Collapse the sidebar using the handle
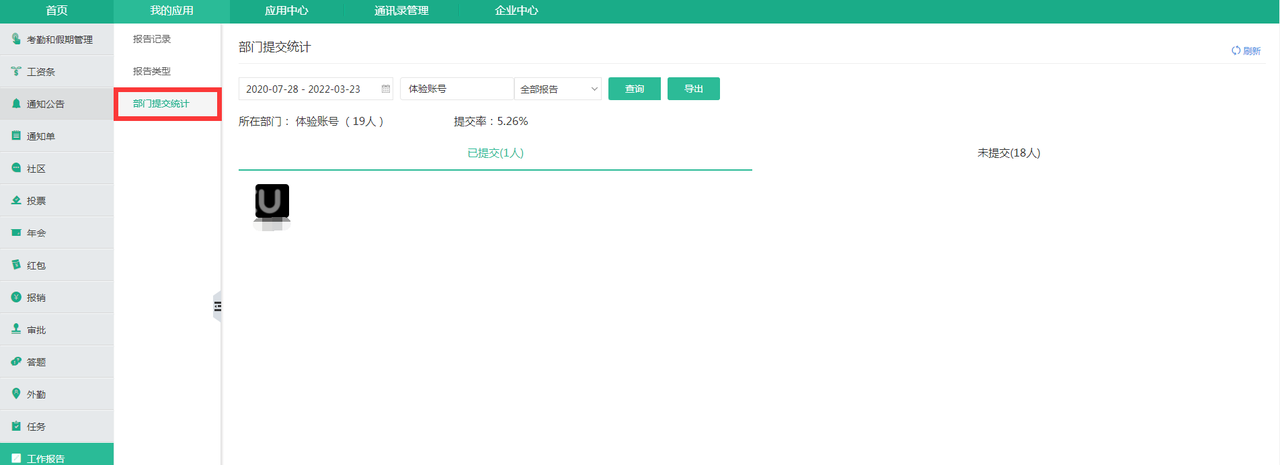The height and width of the screenshot is (465, 1280). coord(217,306)
